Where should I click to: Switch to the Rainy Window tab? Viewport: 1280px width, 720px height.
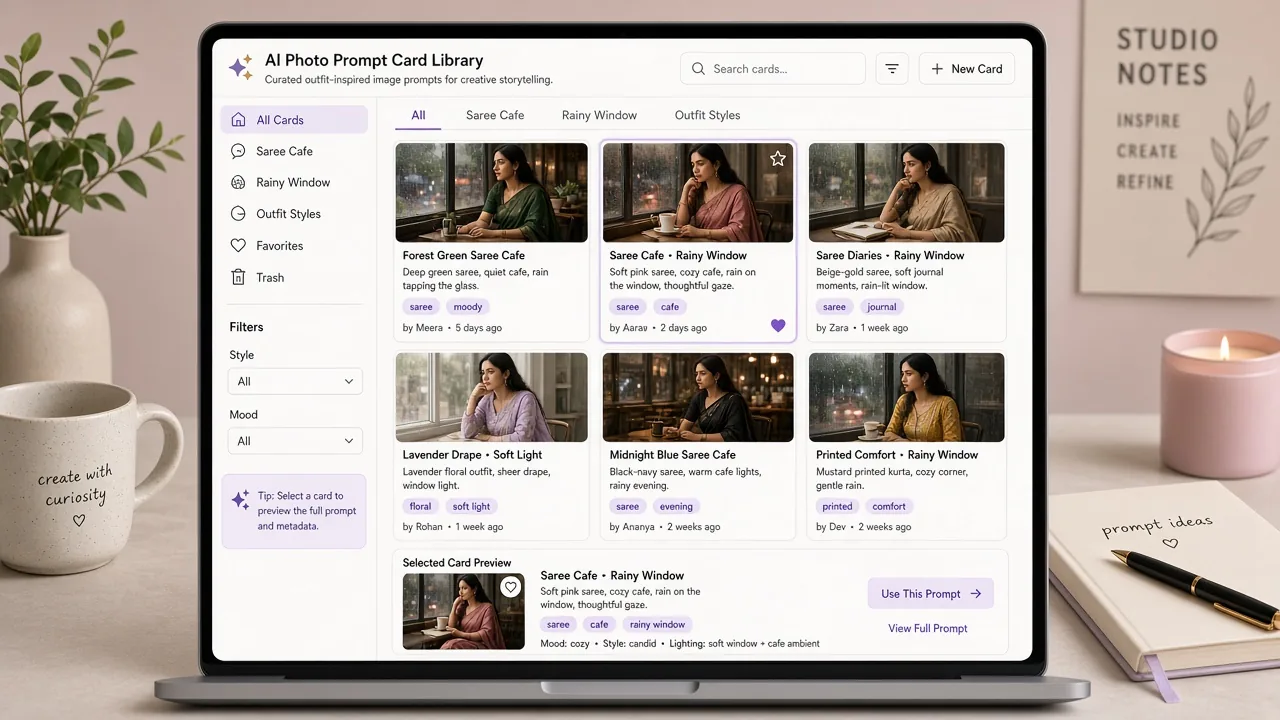pyautogui.click(x=599, y=115)
